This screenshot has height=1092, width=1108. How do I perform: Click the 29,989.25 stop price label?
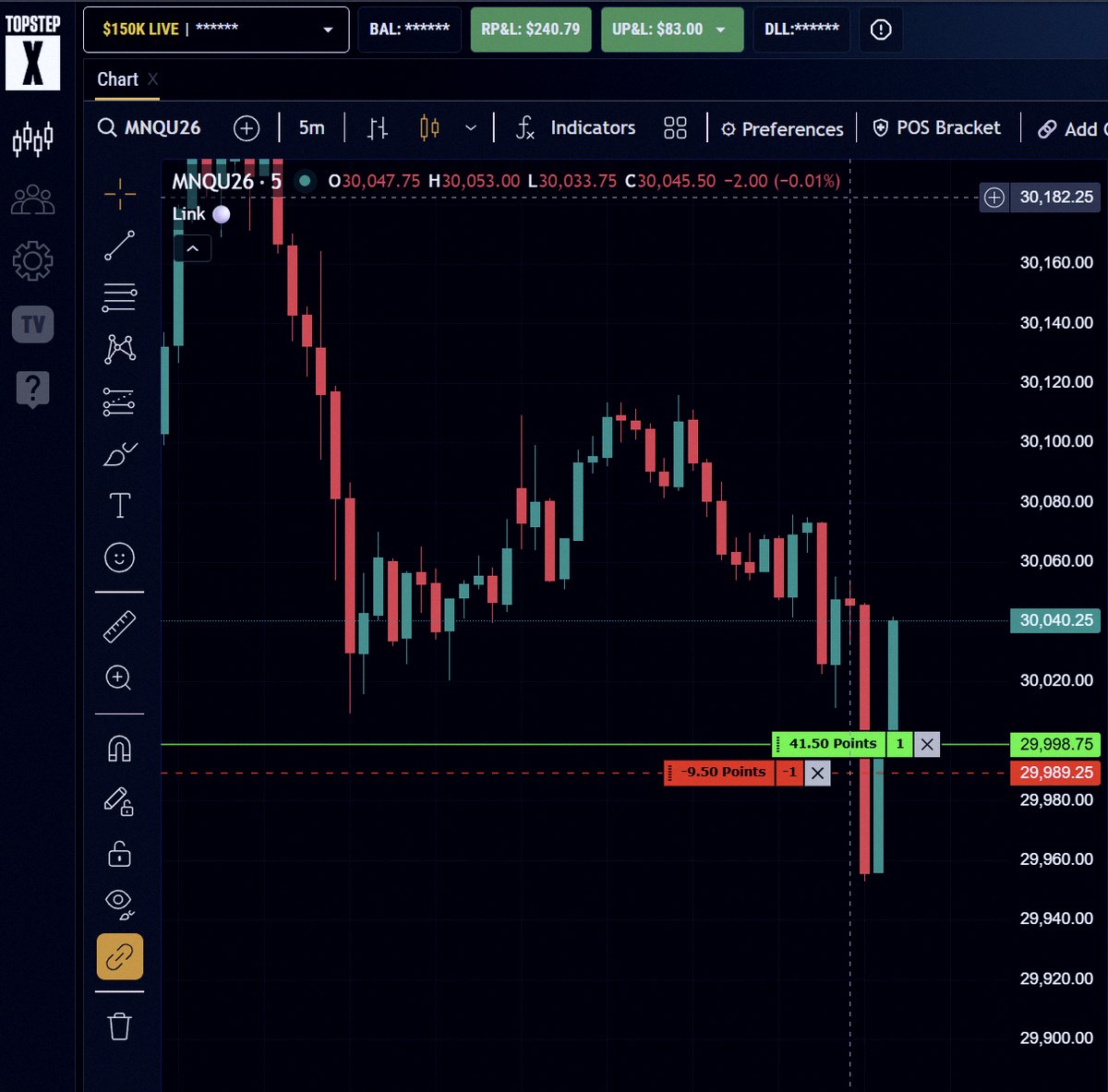(1055, 773)
